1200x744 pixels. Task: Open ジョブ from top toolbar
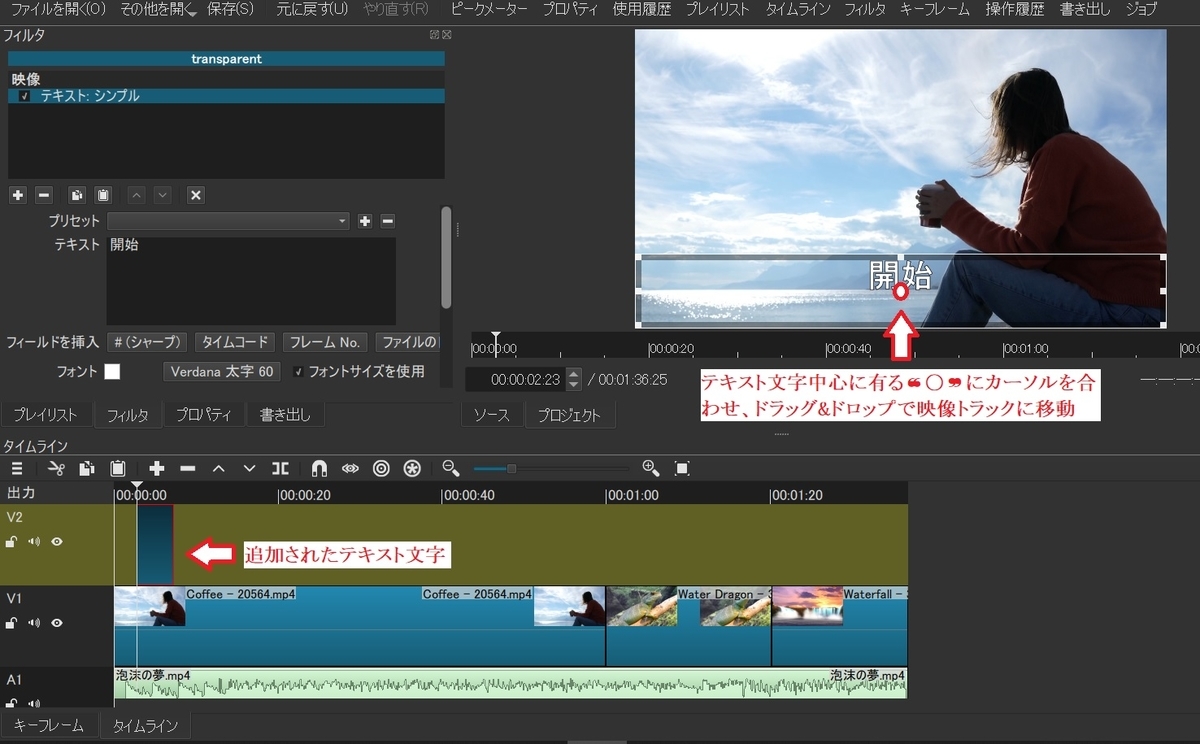(1141, 9)
